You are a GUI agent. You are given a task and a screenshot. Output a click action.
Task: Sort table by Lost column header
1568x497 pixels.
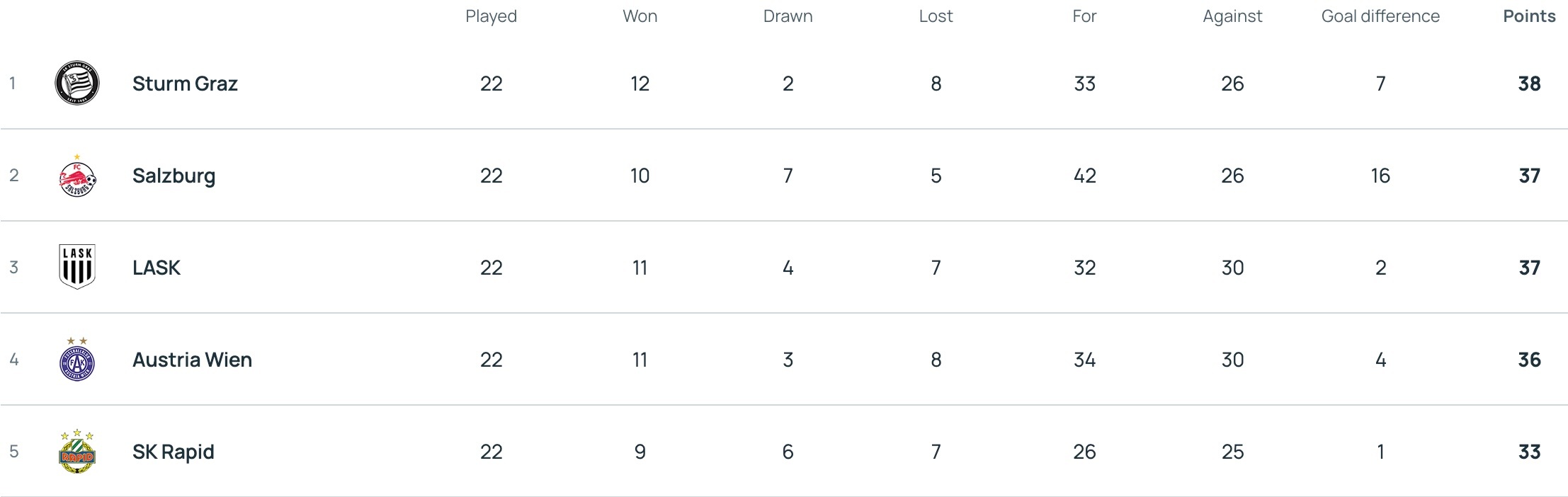click(936, 16)
